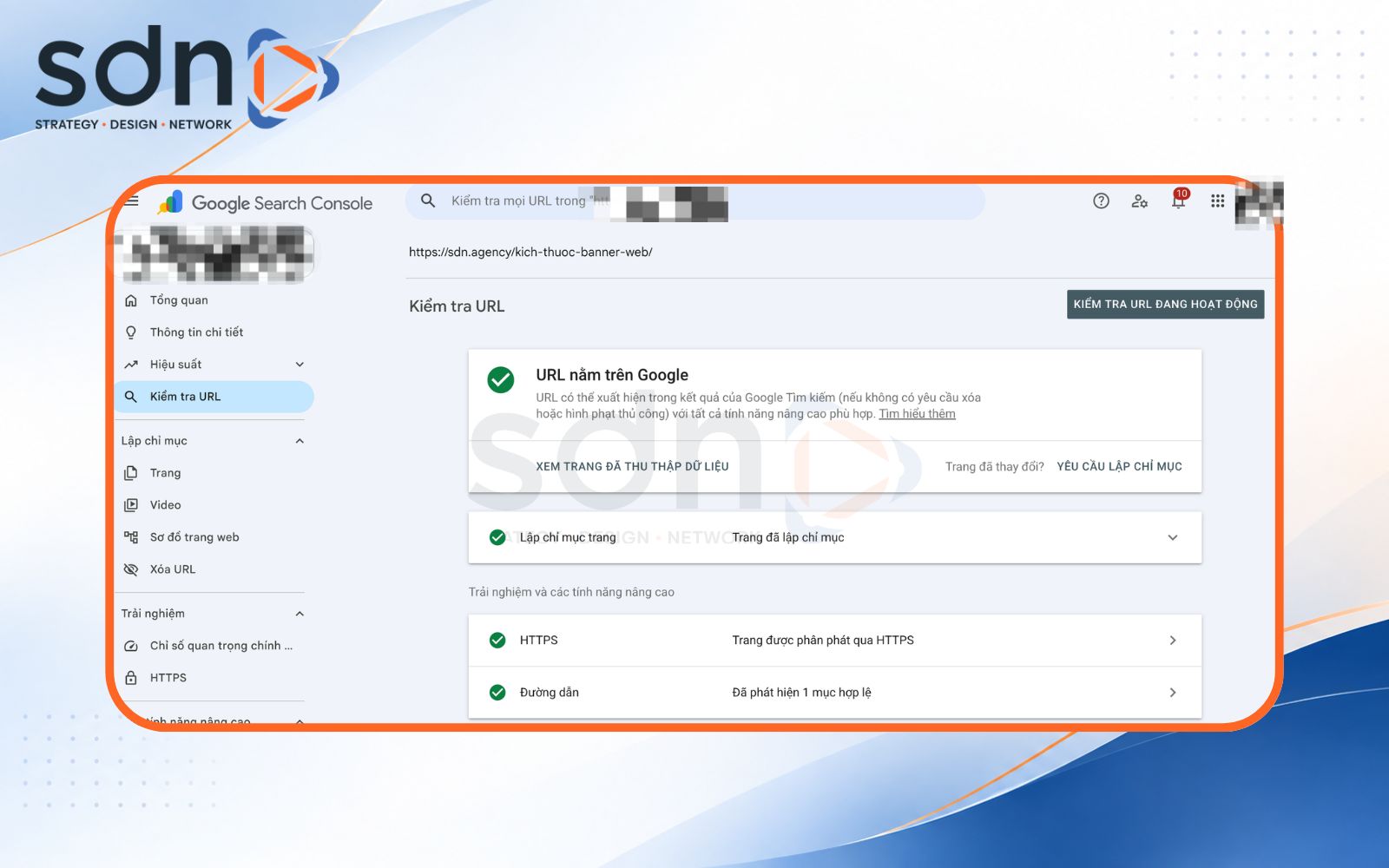1389x868 pixels.
Task: Click the Google Search Console logo
Action: pyautogui.click(x=265, y=203)
